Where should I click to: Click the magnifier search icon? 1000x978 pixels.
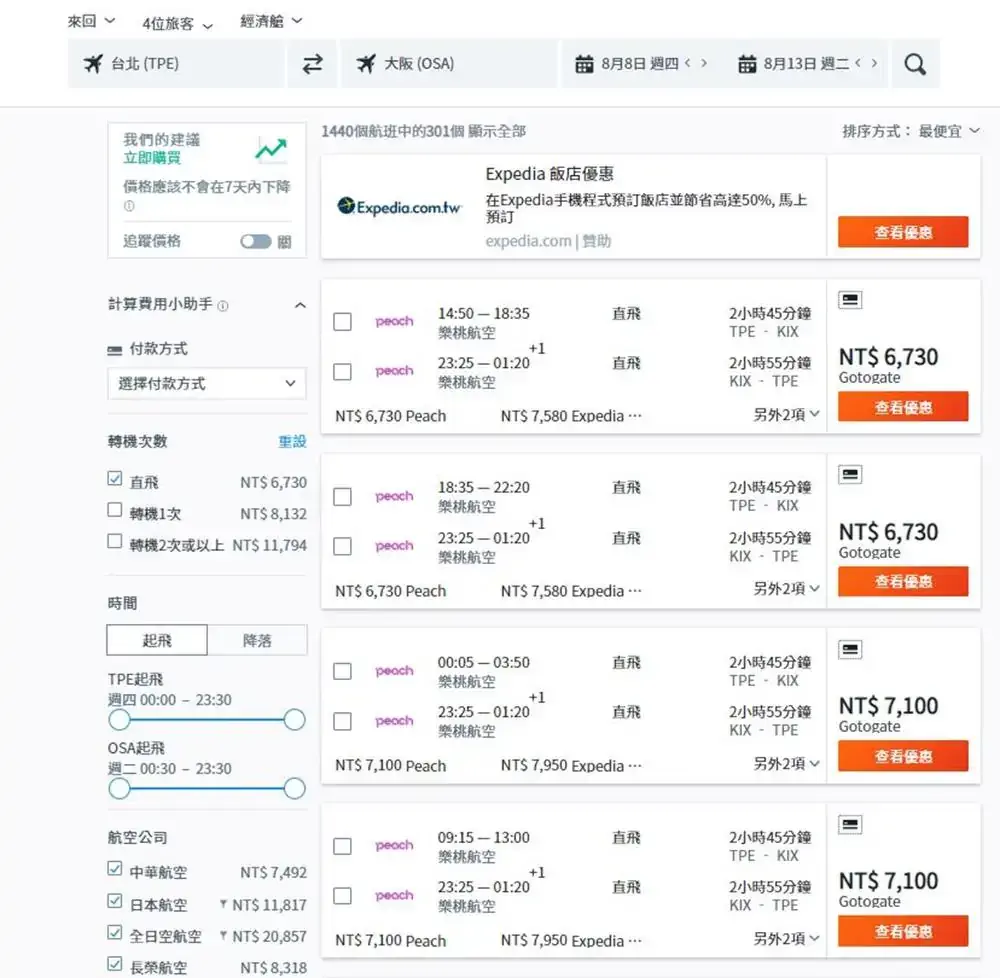click(915, 64)
